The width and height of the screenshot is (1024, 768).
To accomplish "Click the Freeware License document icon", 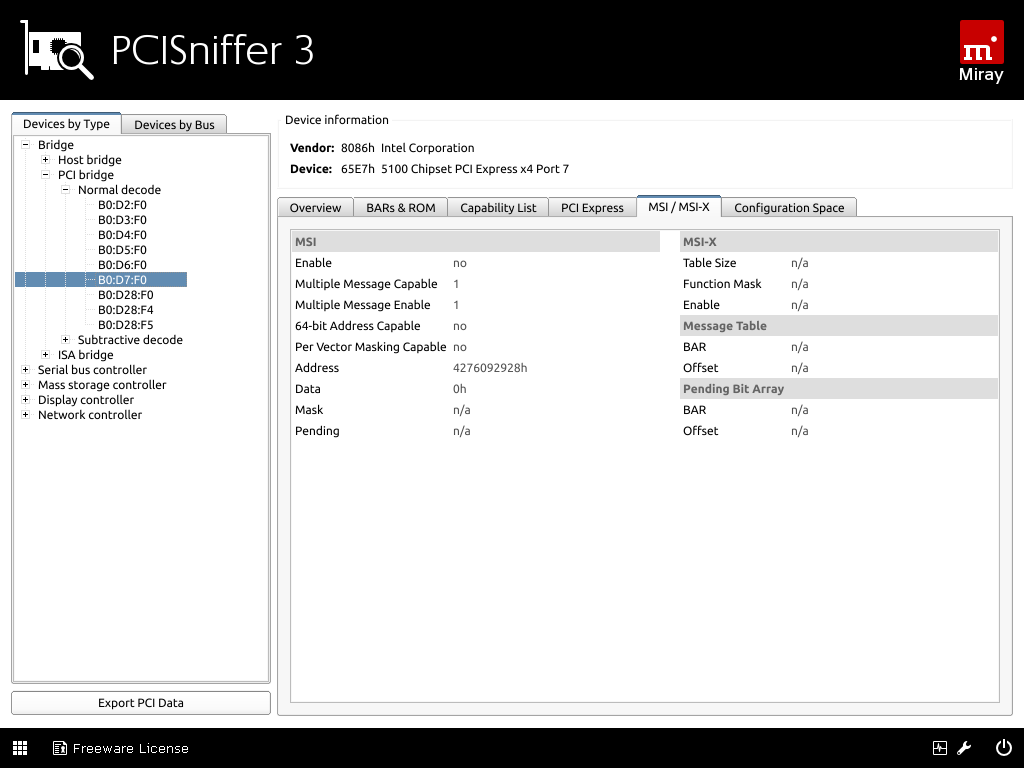I will (60, 748).
